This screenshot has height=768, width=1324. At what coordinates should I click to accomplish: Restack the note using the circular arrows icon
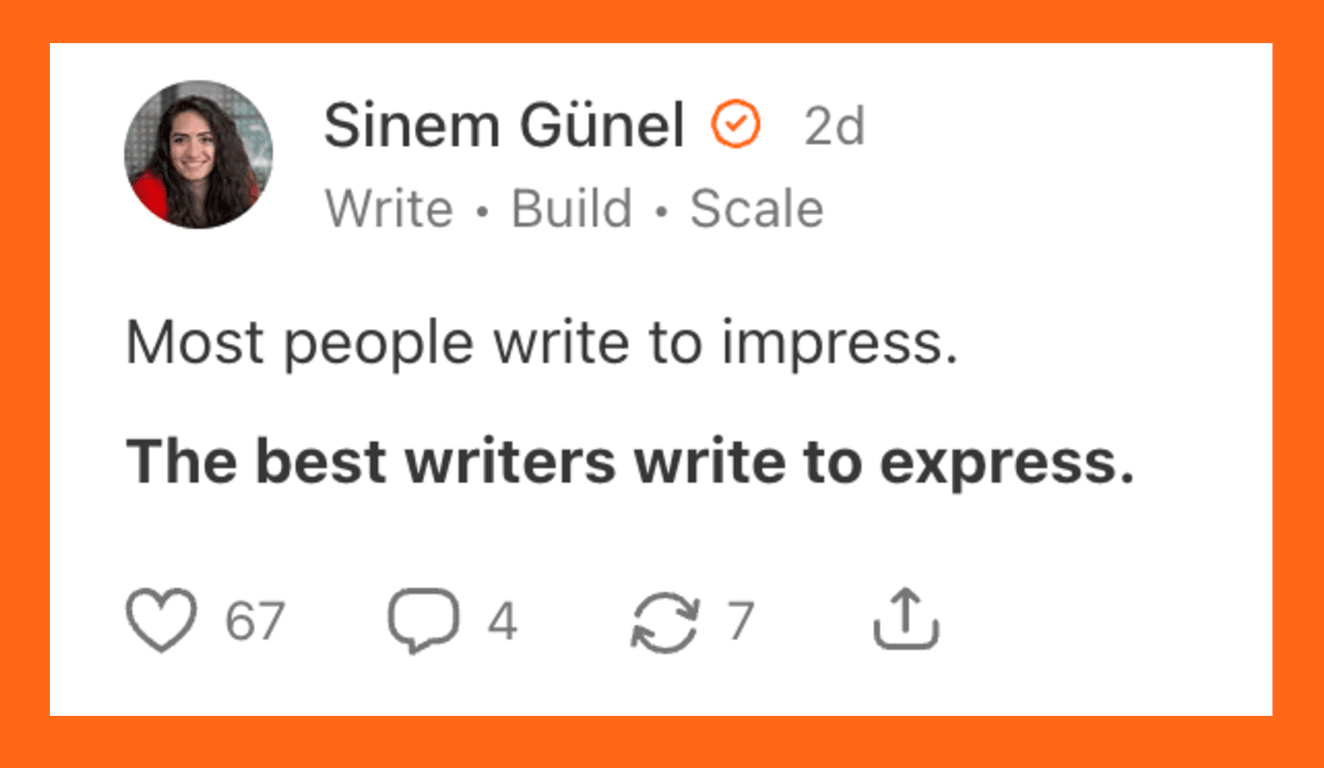point(664,621)
